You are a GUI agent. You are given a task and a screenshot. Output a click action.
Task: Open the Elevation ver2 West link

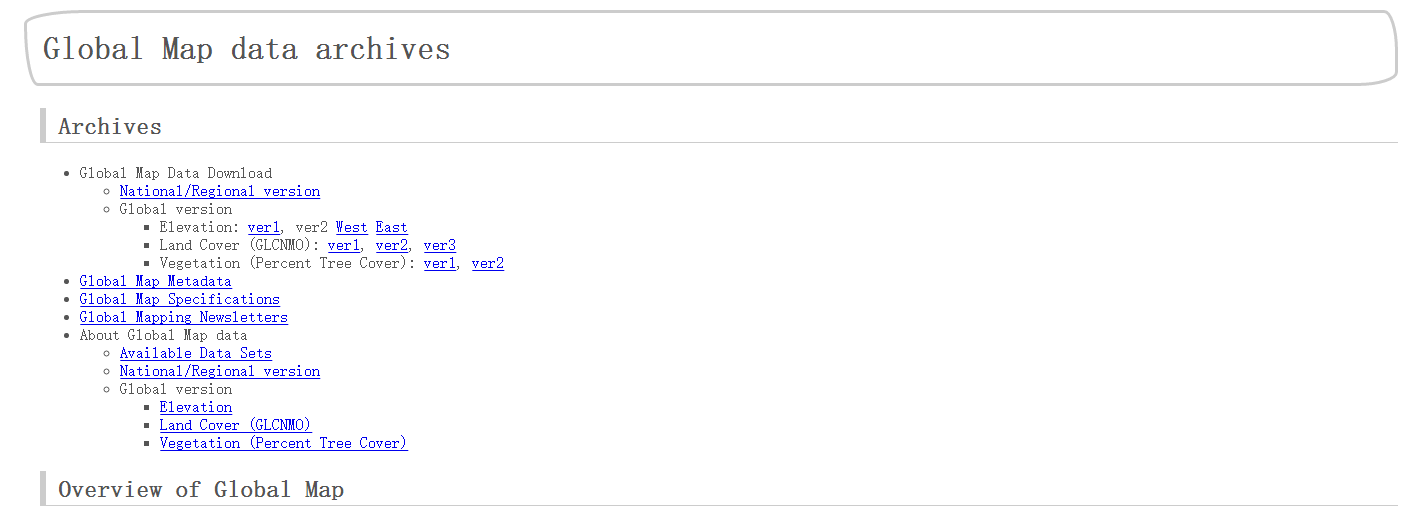point(352,227)
